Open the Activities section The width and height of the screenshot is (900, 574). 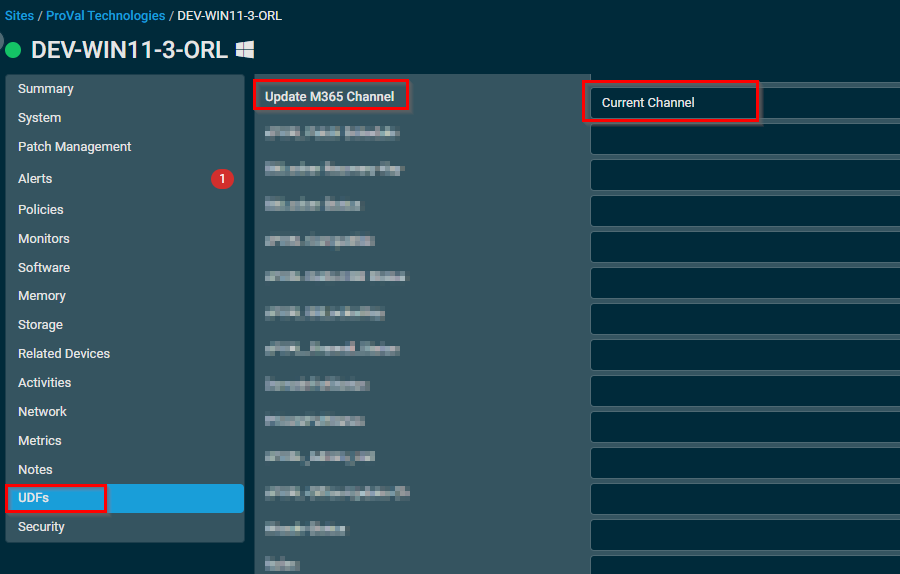point(45,383)
